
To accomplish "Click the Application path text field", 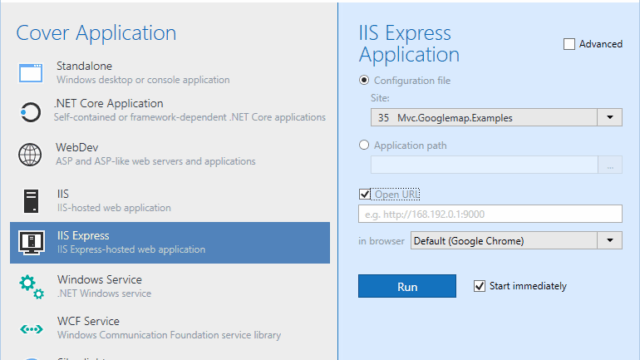I will point(484,165).
